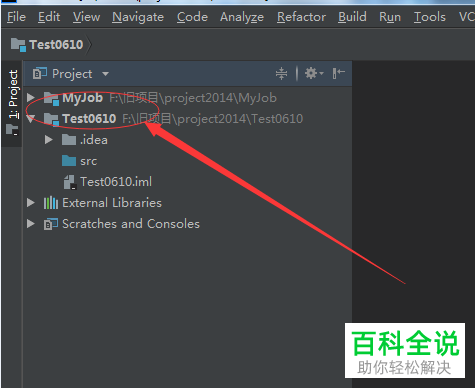Open the Project view dropdown
Viewport: 475px width, 388px height.
coord(106,74)
